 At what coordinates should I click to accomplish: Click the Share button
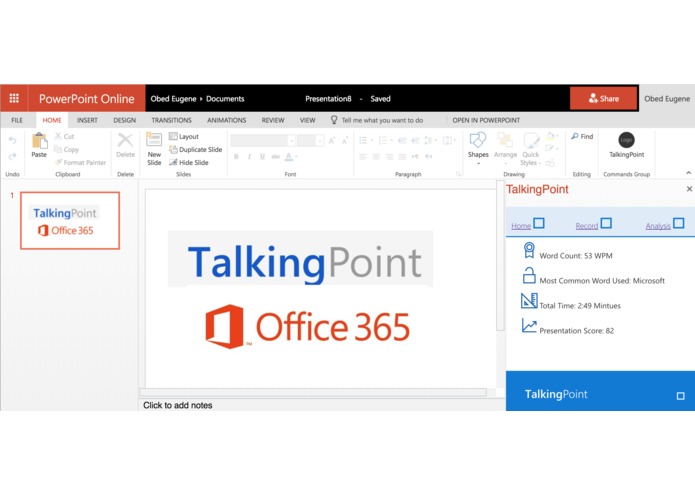[x=603, y=98]
